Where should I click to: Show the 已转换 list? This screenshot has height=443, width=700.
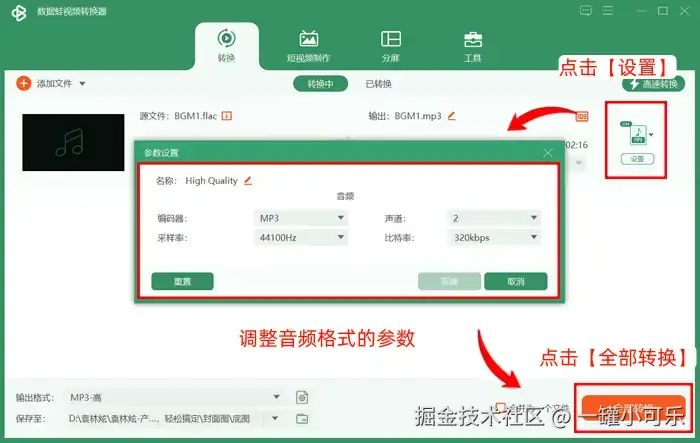pos(379,84)
